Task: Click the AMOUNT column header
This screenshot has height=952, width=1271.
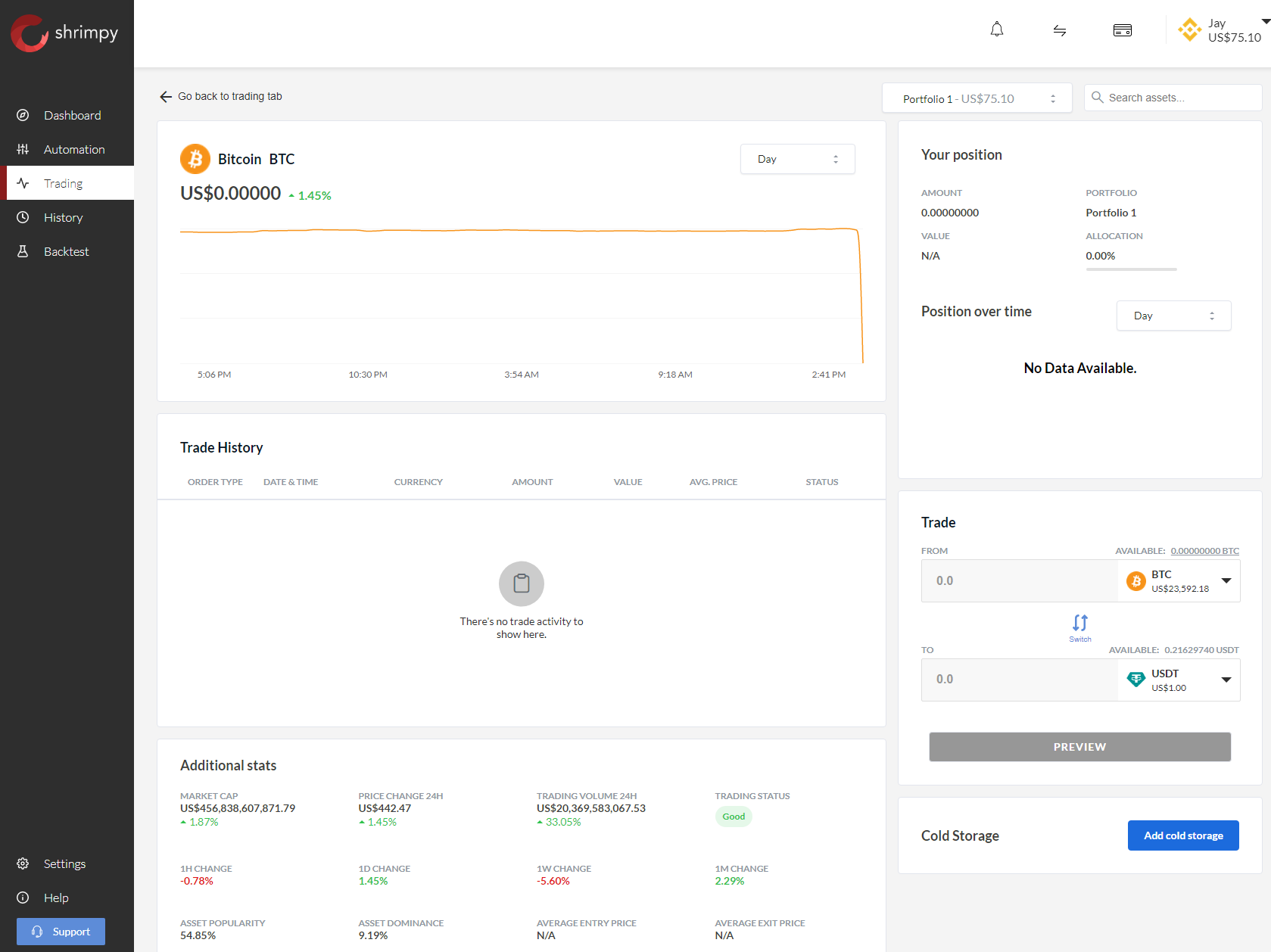Action: pyautogui.click(x=532, y=482)
